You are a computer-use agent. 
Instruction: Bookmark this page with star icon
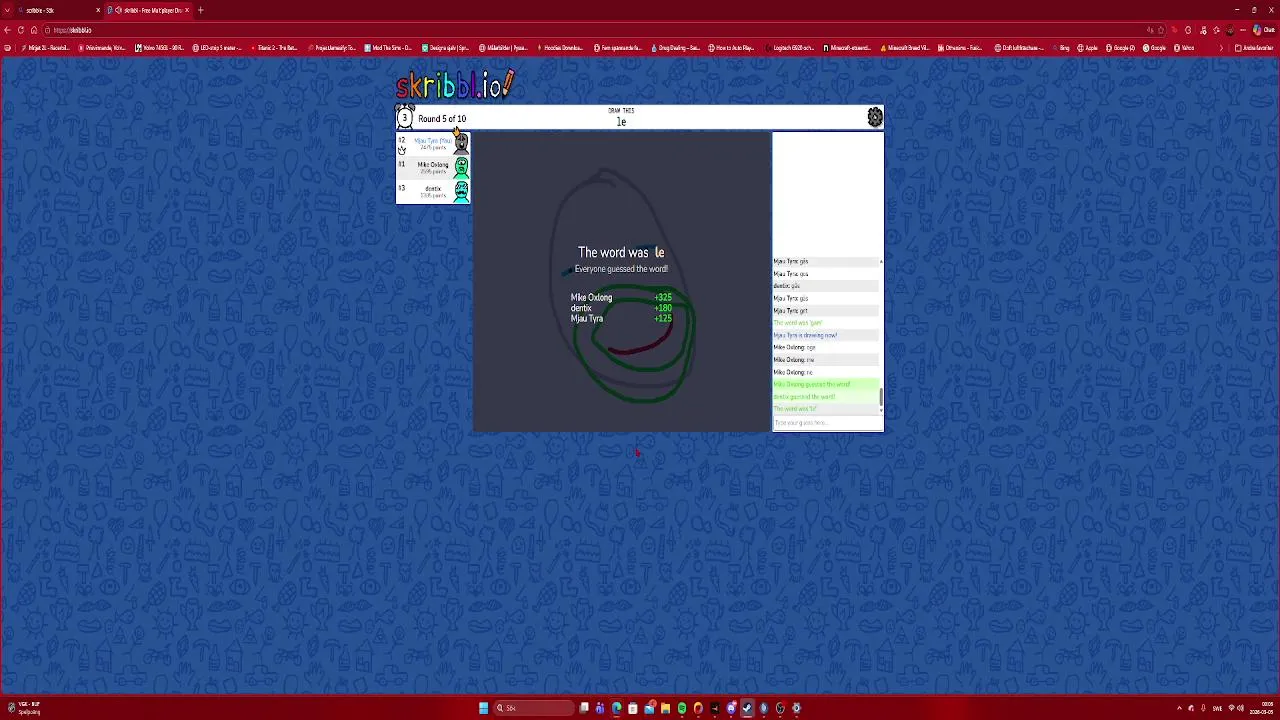(1162, 30)
